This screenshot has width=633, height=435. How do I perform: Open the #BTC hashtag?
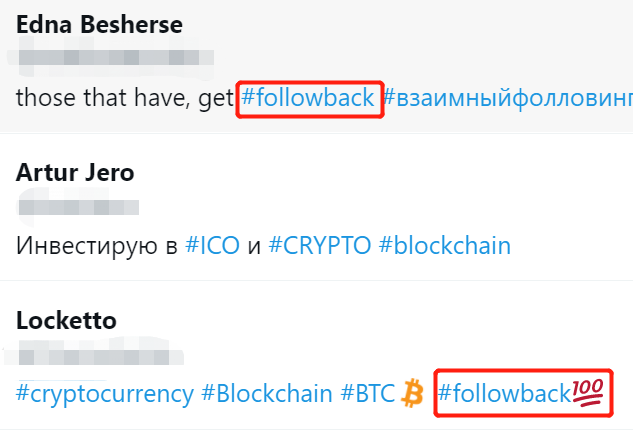(368, 393)
